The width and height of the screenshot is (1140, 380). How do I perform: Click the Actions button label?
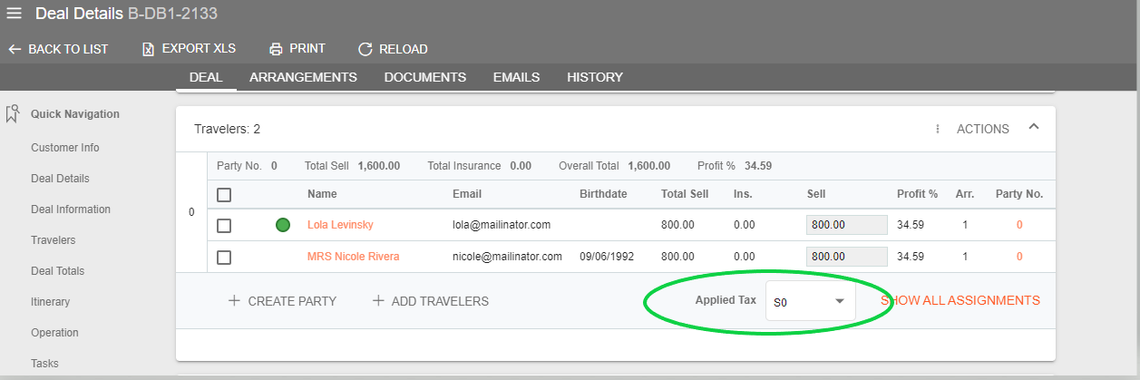(983, 129)
